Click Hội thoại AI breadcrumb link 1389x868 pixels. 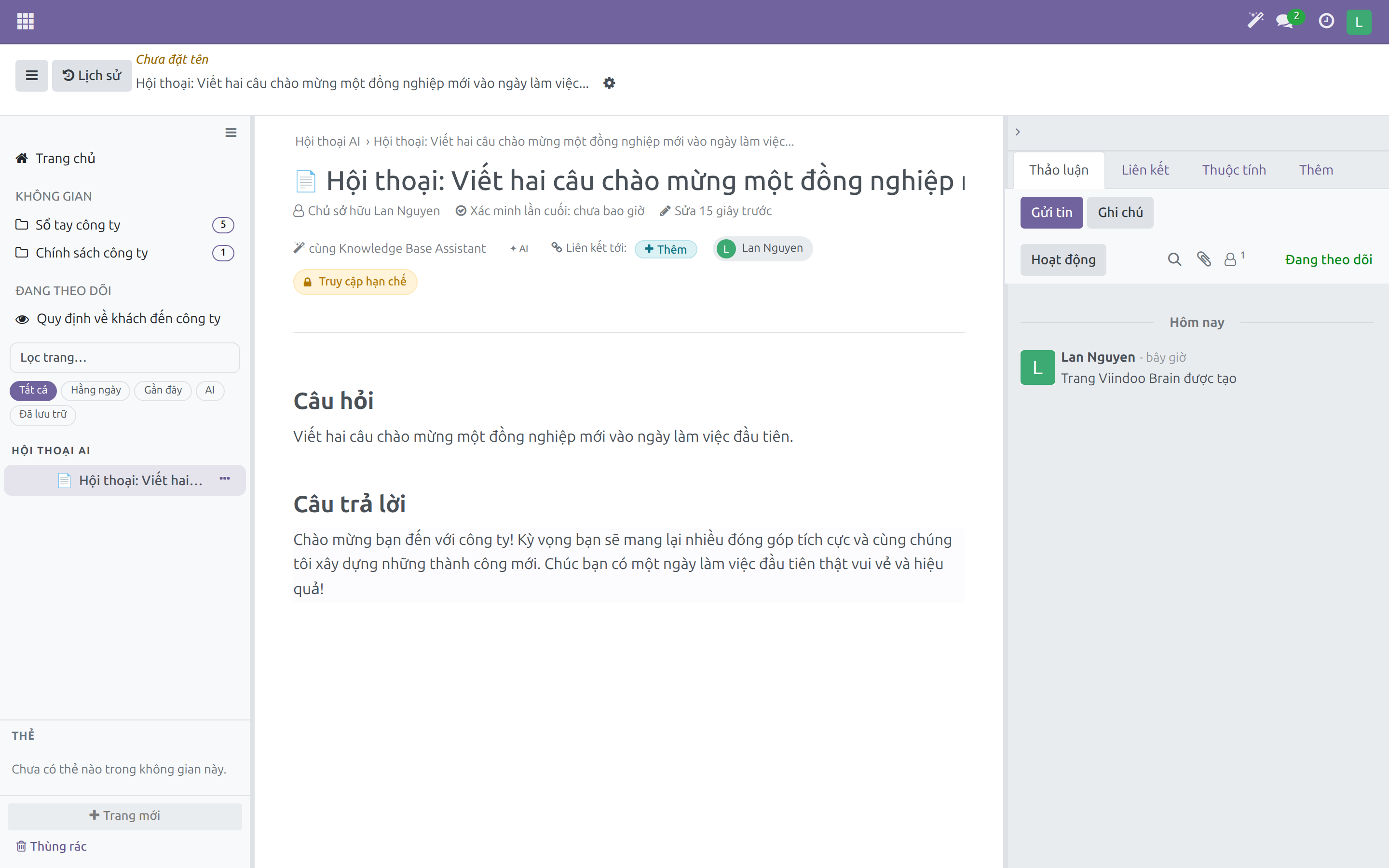point(327,142)
